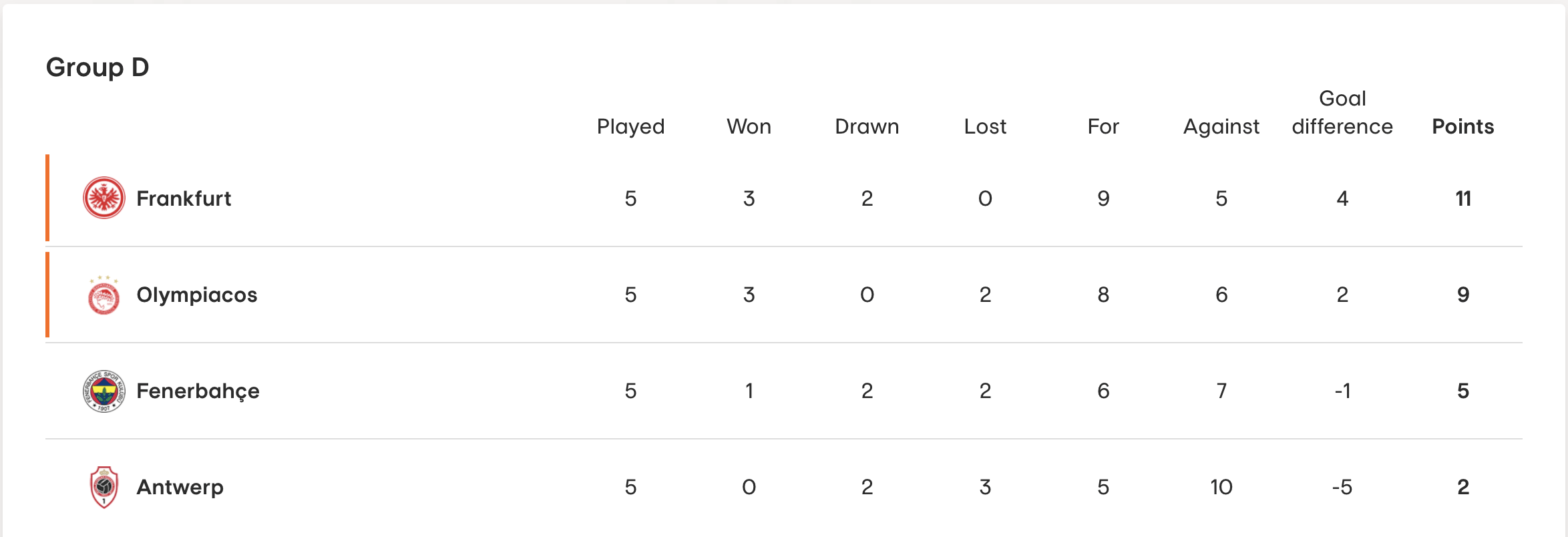Open the Frankfurt team name link

pyautogui.click(x=184, y=198)
